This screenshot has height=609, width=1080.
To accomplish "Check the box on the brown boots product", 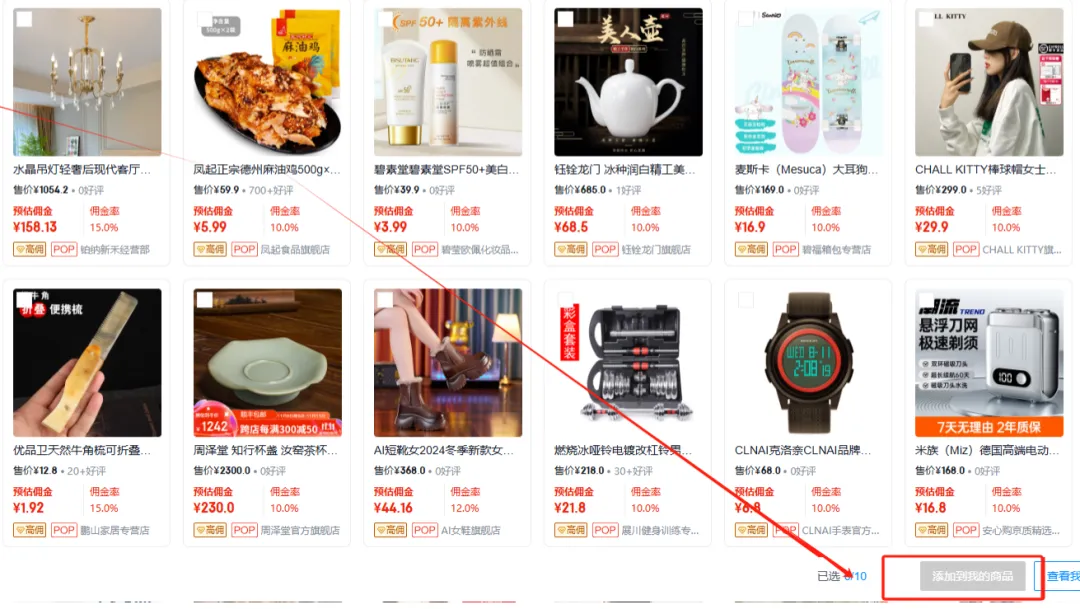I will tap(385, 300).
